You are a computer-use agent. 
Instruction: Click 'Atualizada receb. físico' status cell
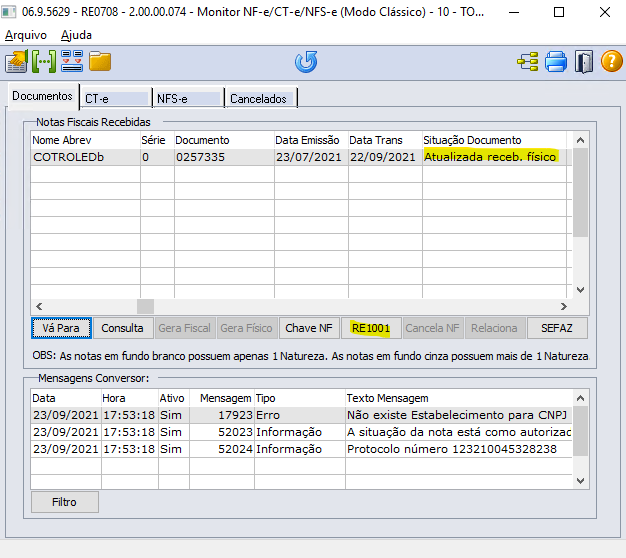point(494,157)
